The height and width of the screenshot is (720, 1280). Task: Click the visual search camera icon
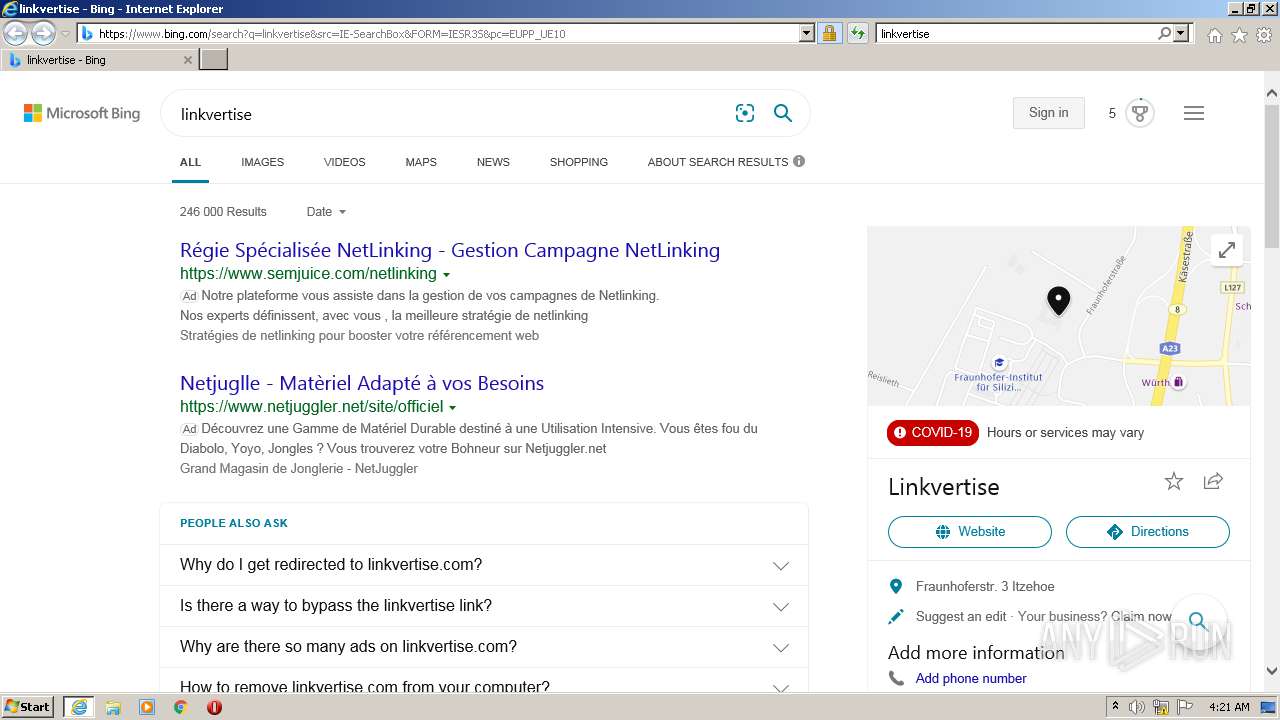point(745,113)
